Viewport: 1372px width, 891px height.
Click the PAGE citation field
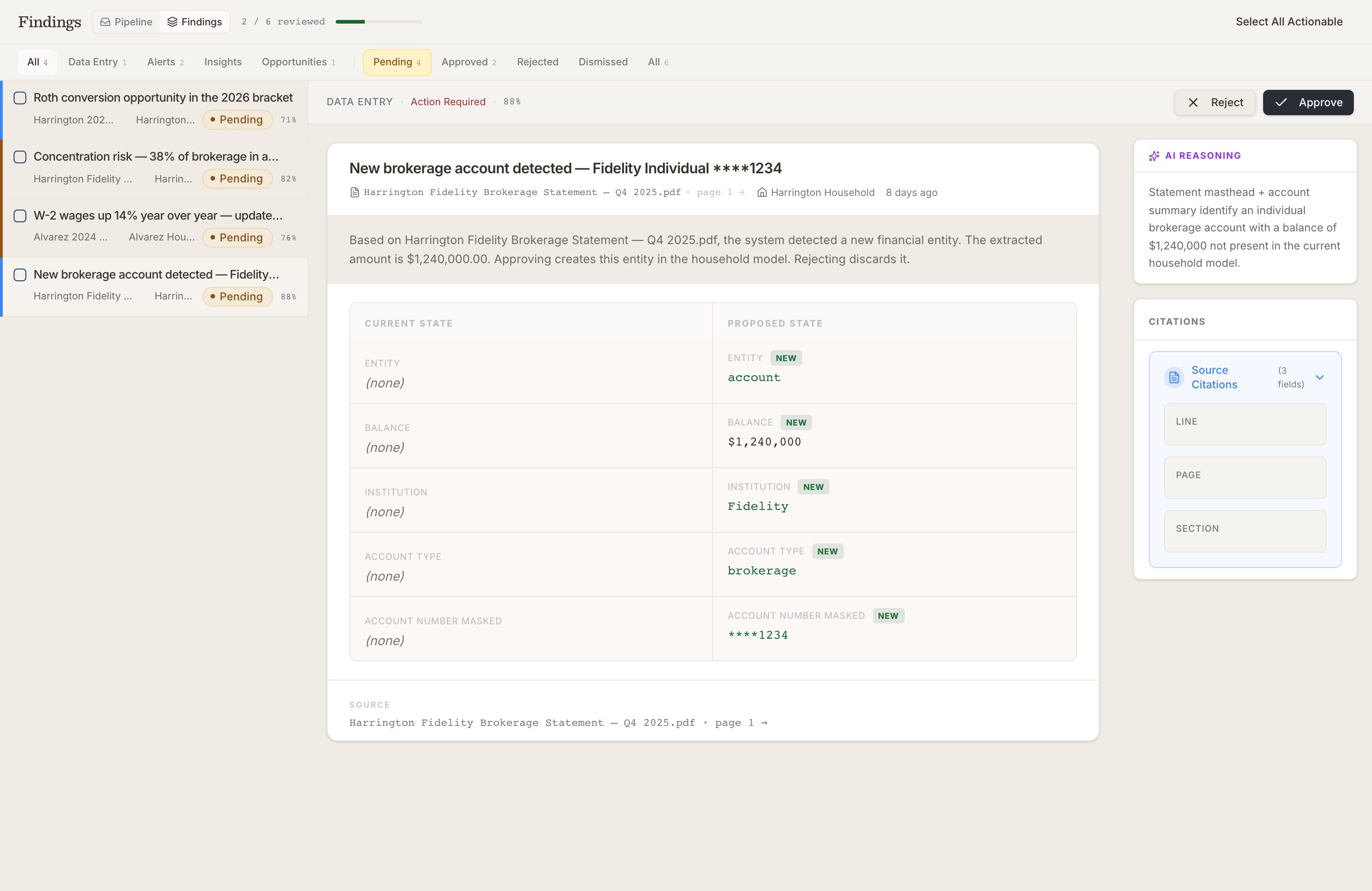[x=1245, y=478]
